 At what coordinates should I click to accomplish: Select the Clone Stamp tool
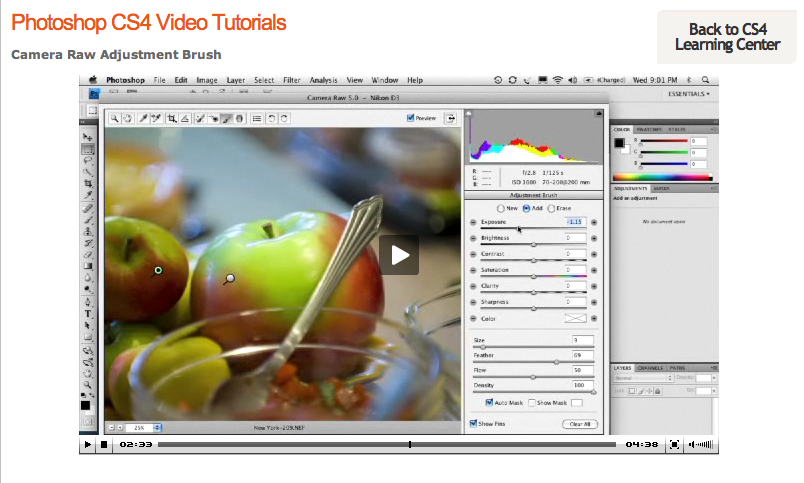(x=88, y=231)
